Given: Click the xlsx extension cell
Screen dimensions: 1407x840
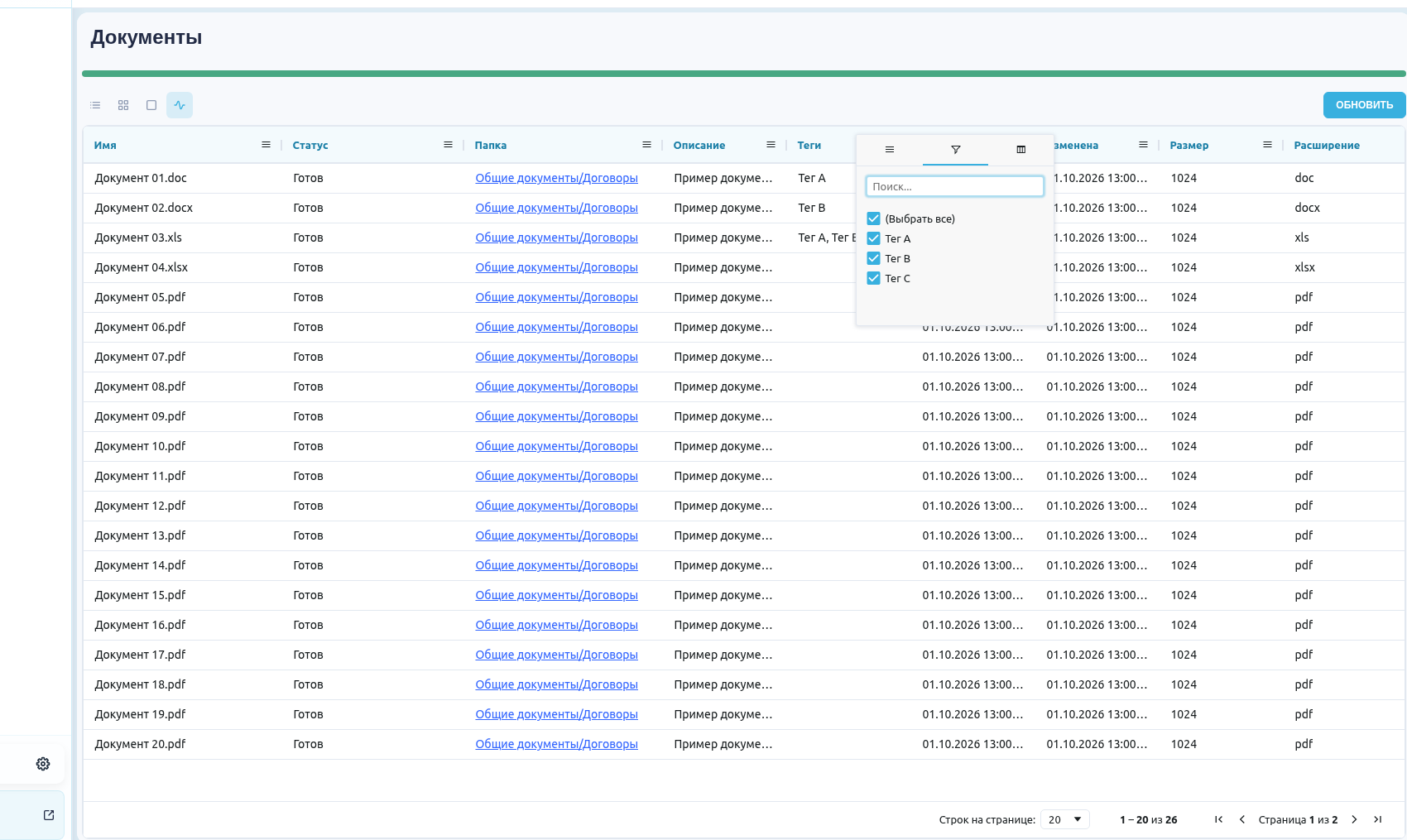Looking at the screenshot, I should coord(1304,267).
